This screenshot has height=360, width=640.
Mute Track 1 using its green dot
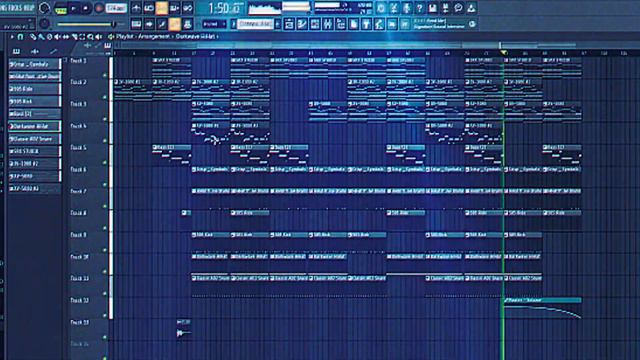point(105,75)
